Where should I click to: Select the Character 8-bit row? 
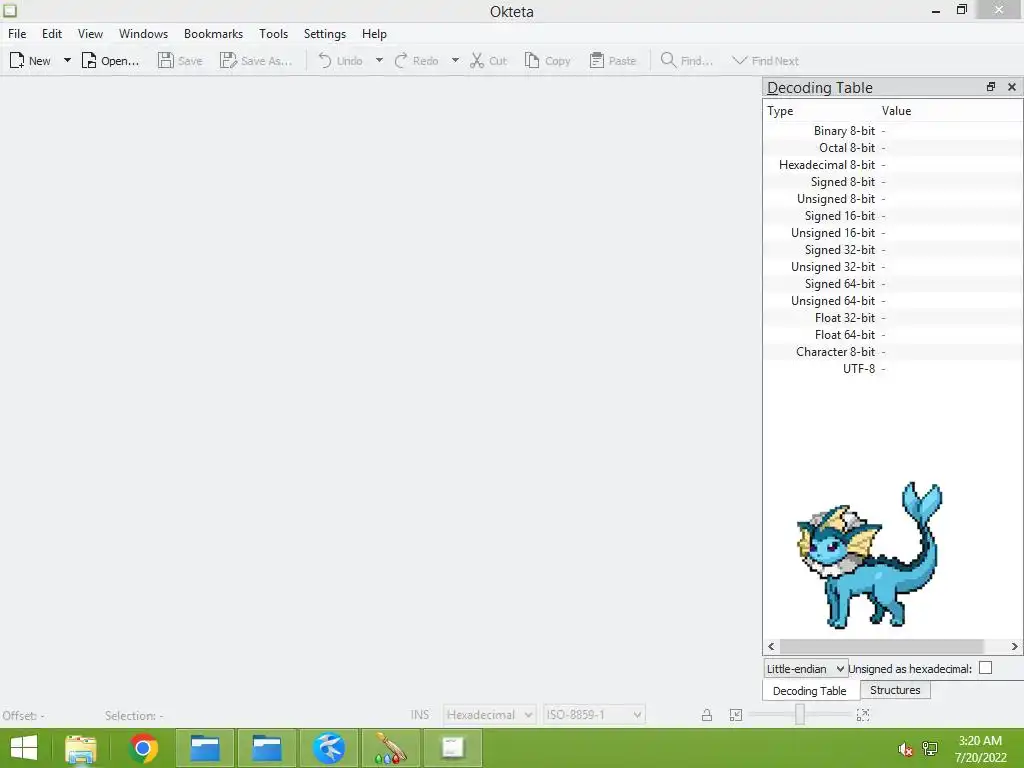click(893, 352)
